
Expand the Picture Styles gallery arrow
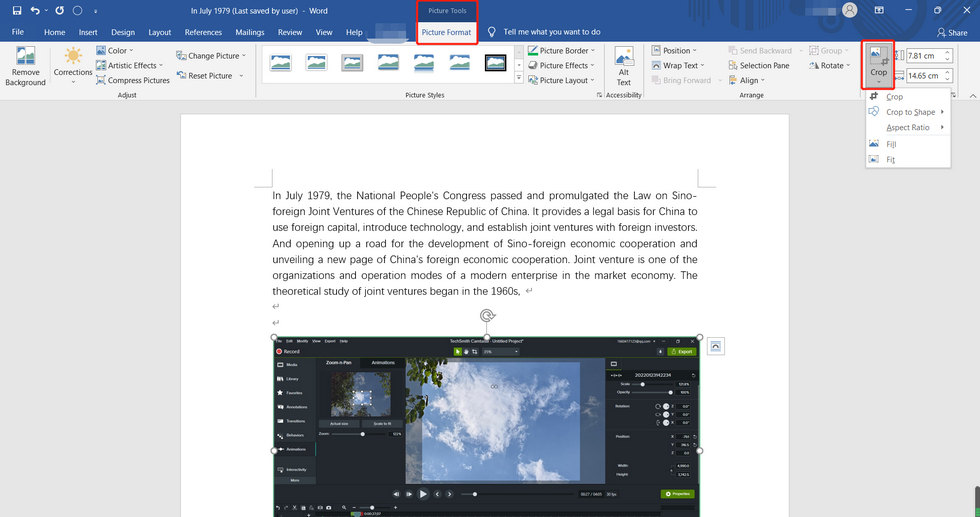[518, 77]
